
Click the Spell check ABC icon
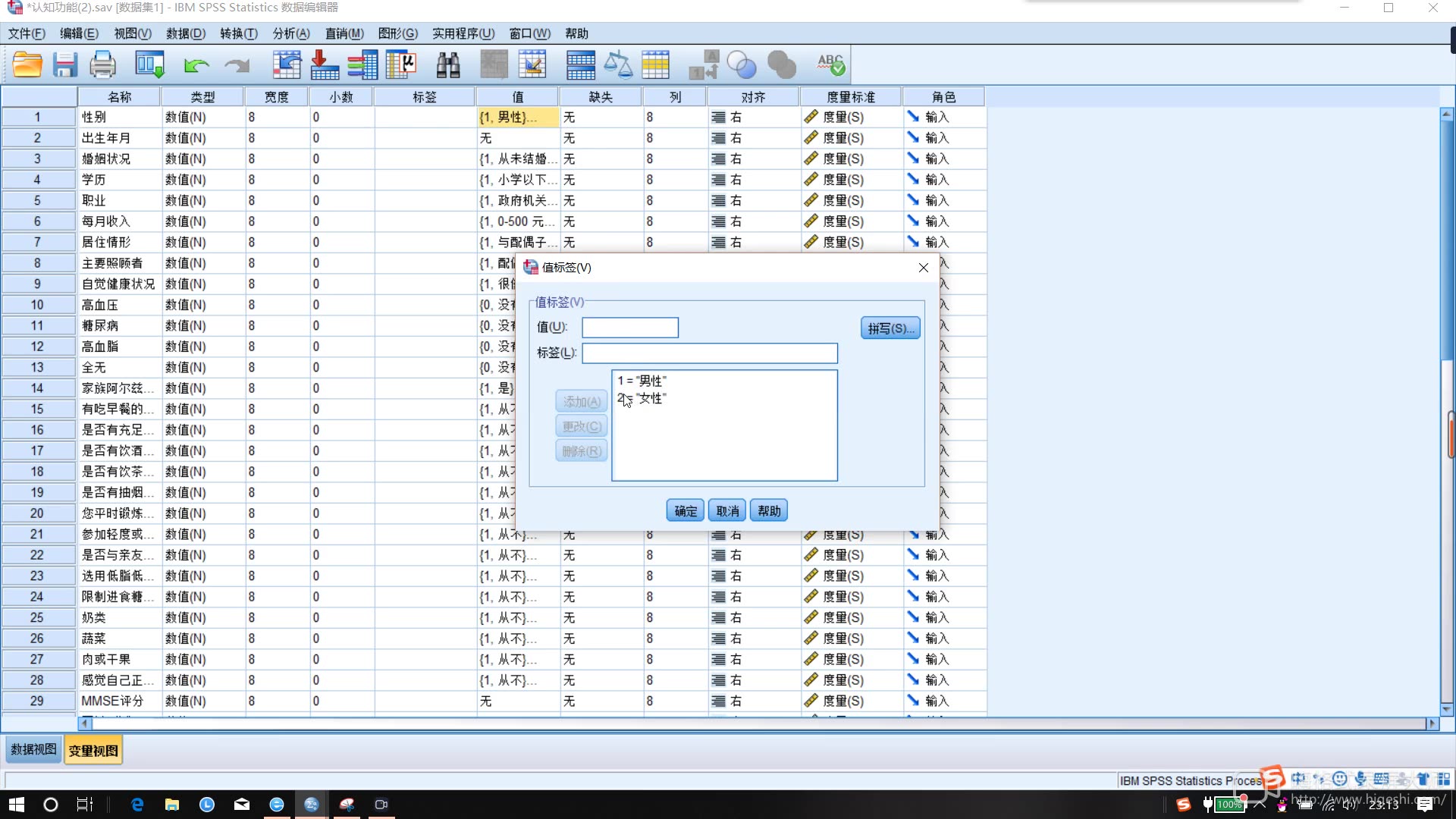830,65
